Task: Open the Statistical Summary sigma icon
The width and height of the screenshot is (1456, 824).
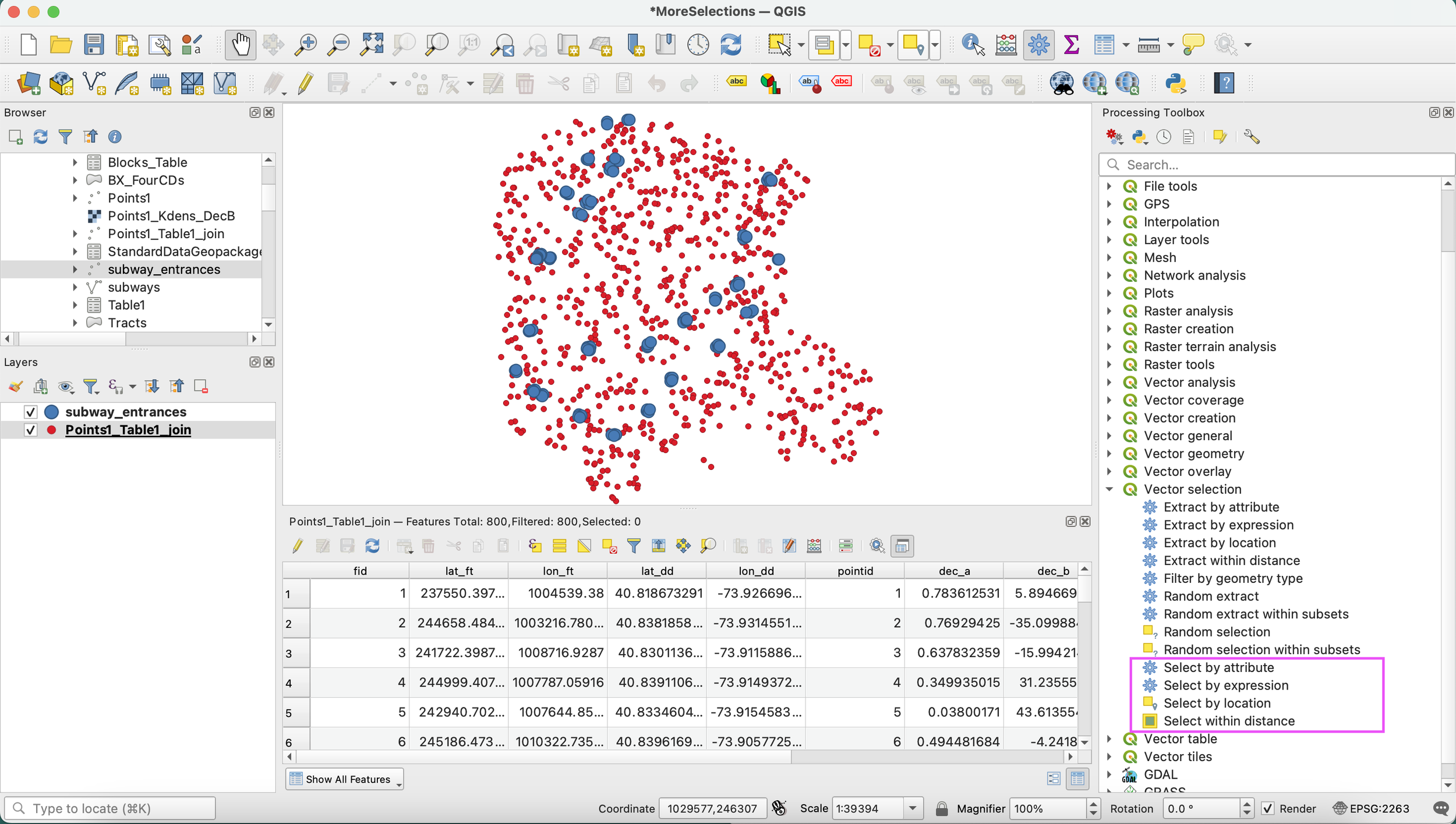Action: click(1070, 45)
